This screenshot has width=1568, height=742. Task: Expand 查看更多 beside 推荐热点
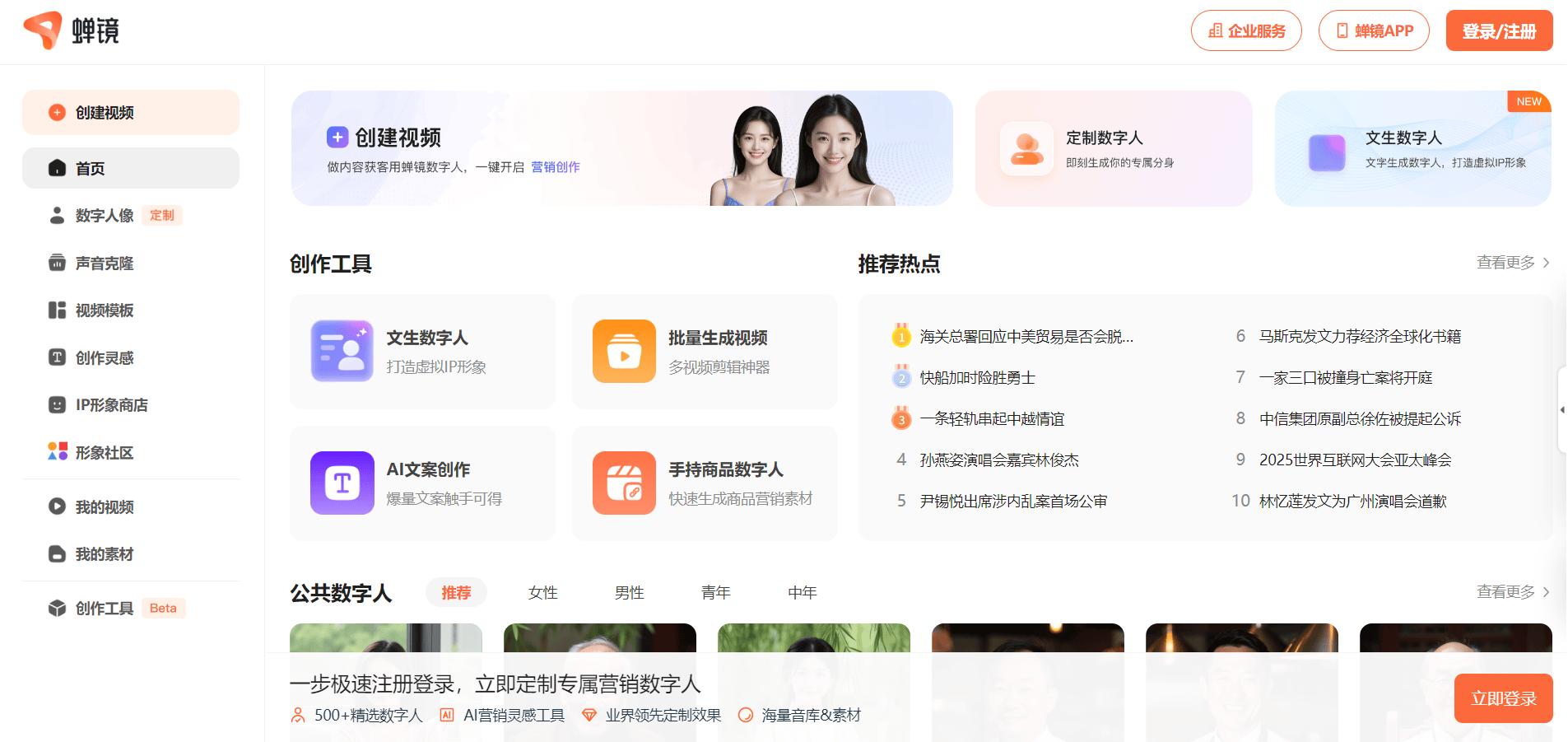point(1513,263)
